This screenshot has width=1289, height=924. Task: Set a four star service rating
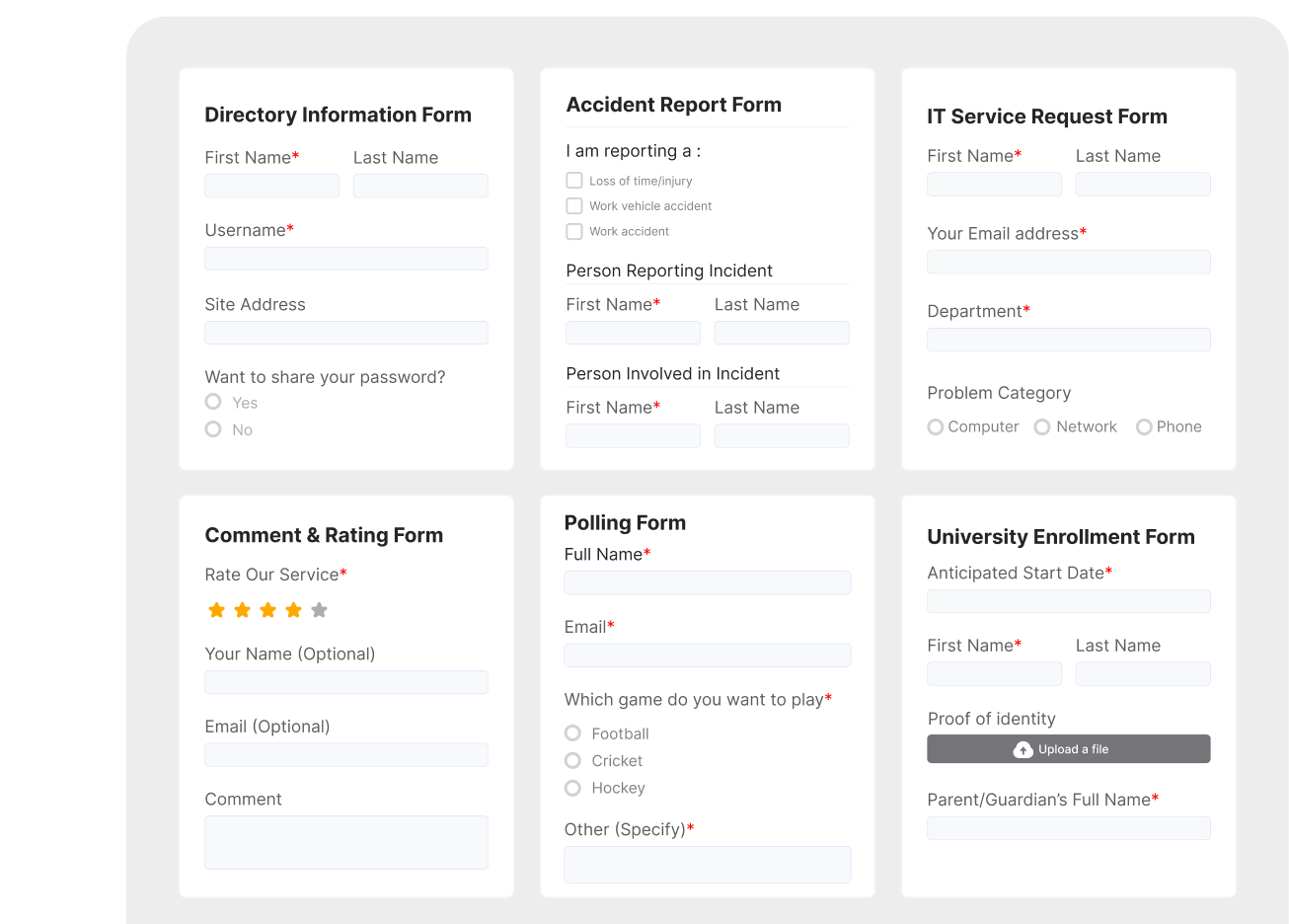coord(293,610)
